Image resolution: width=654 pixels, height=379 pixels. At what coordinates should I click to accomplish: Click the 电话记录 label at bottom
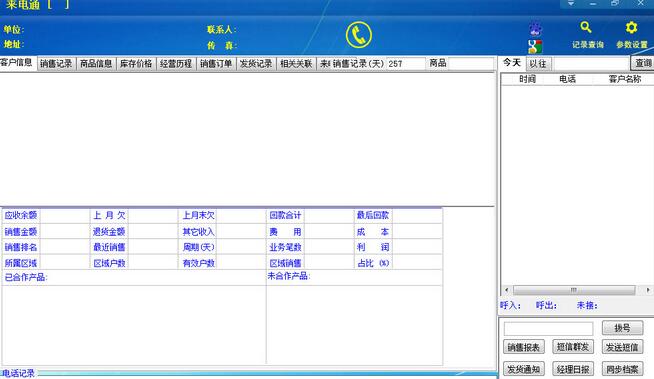[18, 373]
